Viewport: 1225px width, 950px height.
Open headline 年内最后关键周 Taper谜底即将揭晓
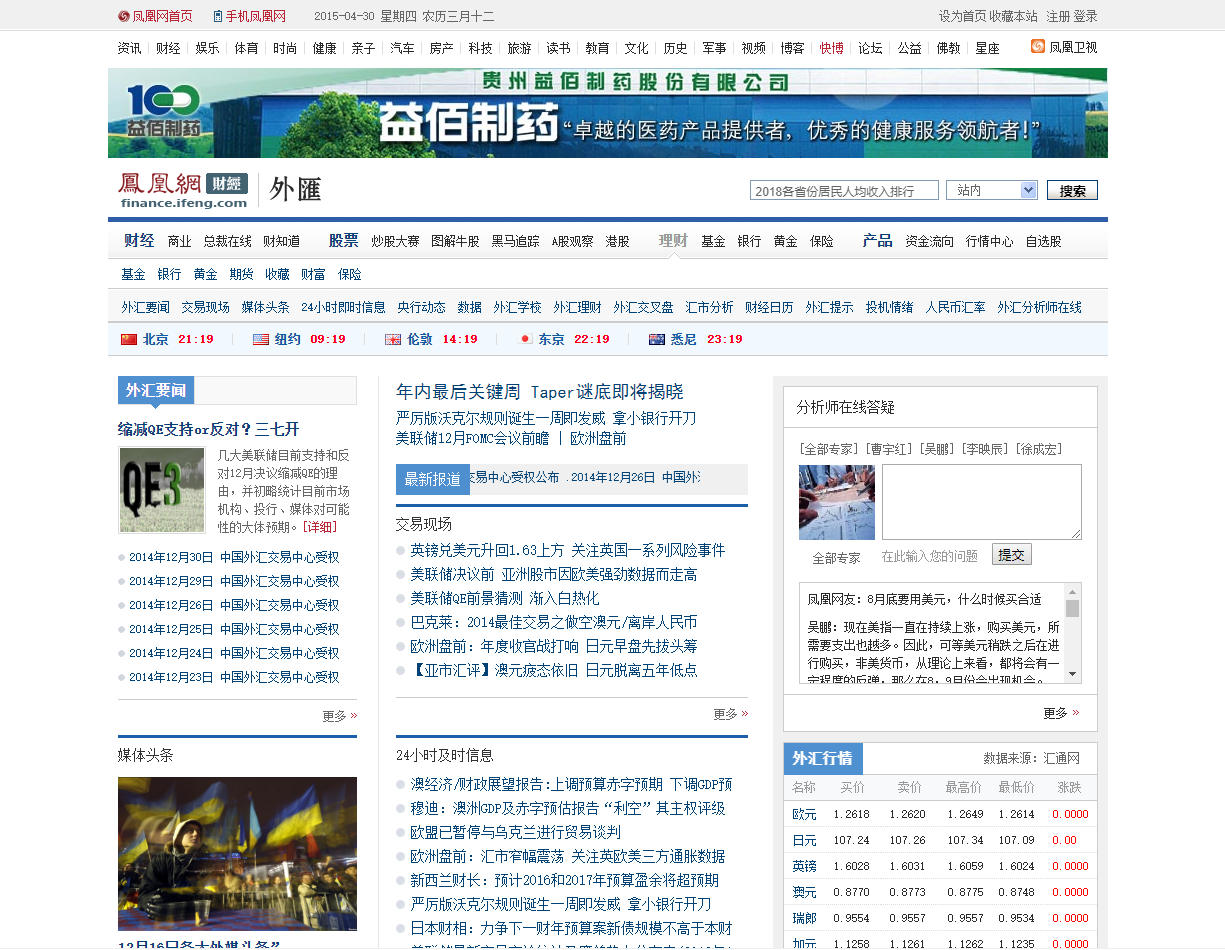539,392
